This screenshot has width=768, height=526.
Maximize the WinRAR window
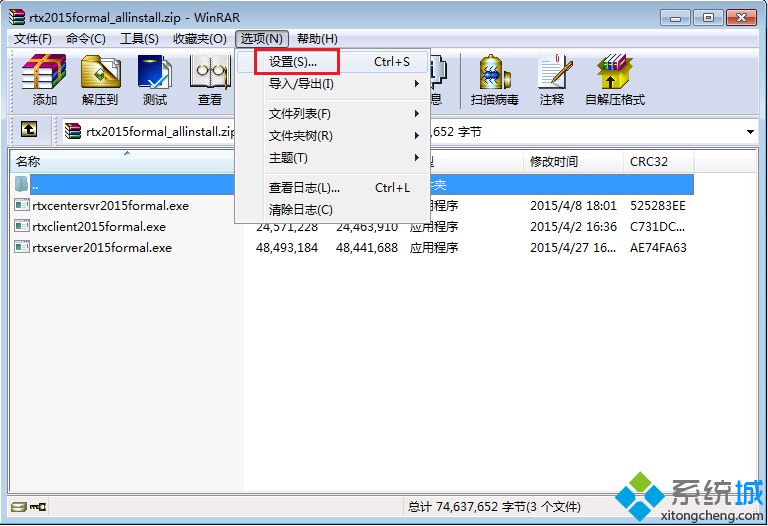(x=708, y=18)
